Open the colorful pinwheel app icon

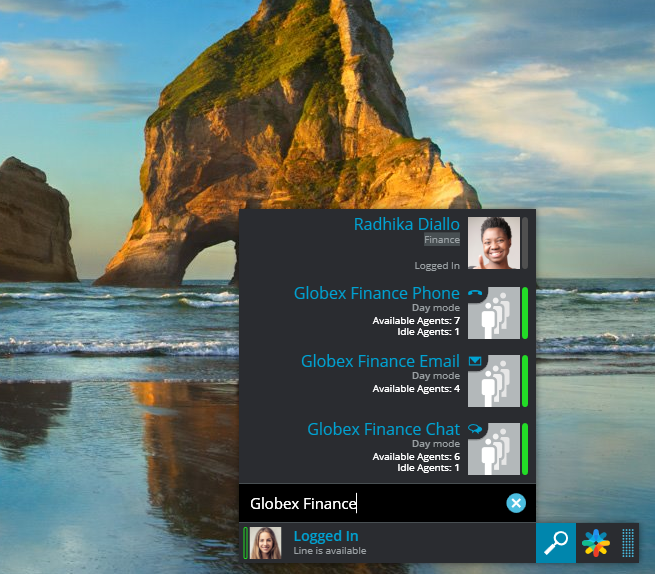596,543
